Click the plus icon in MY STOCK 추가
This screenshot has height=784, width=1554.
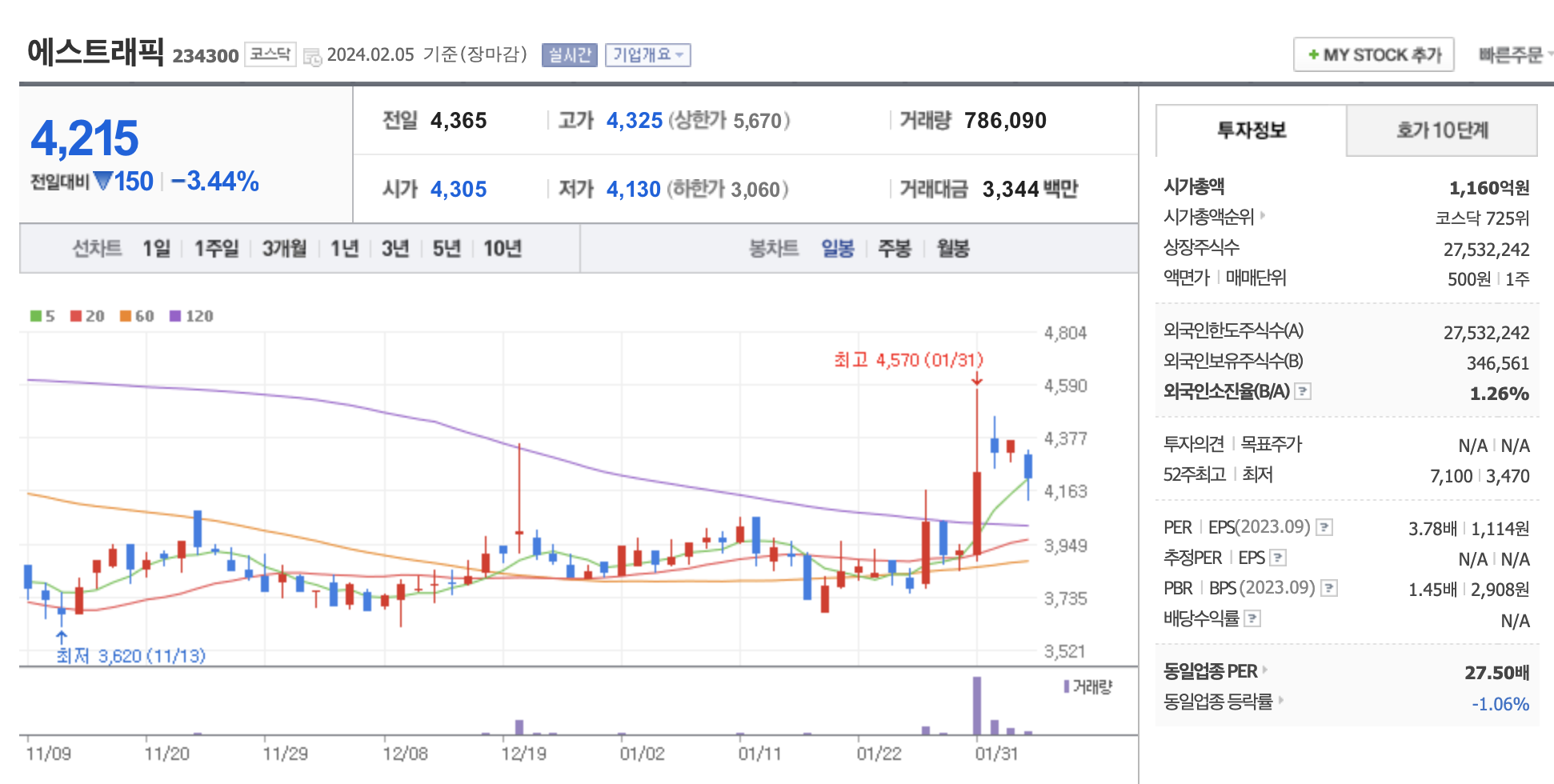pos(1313,54)
